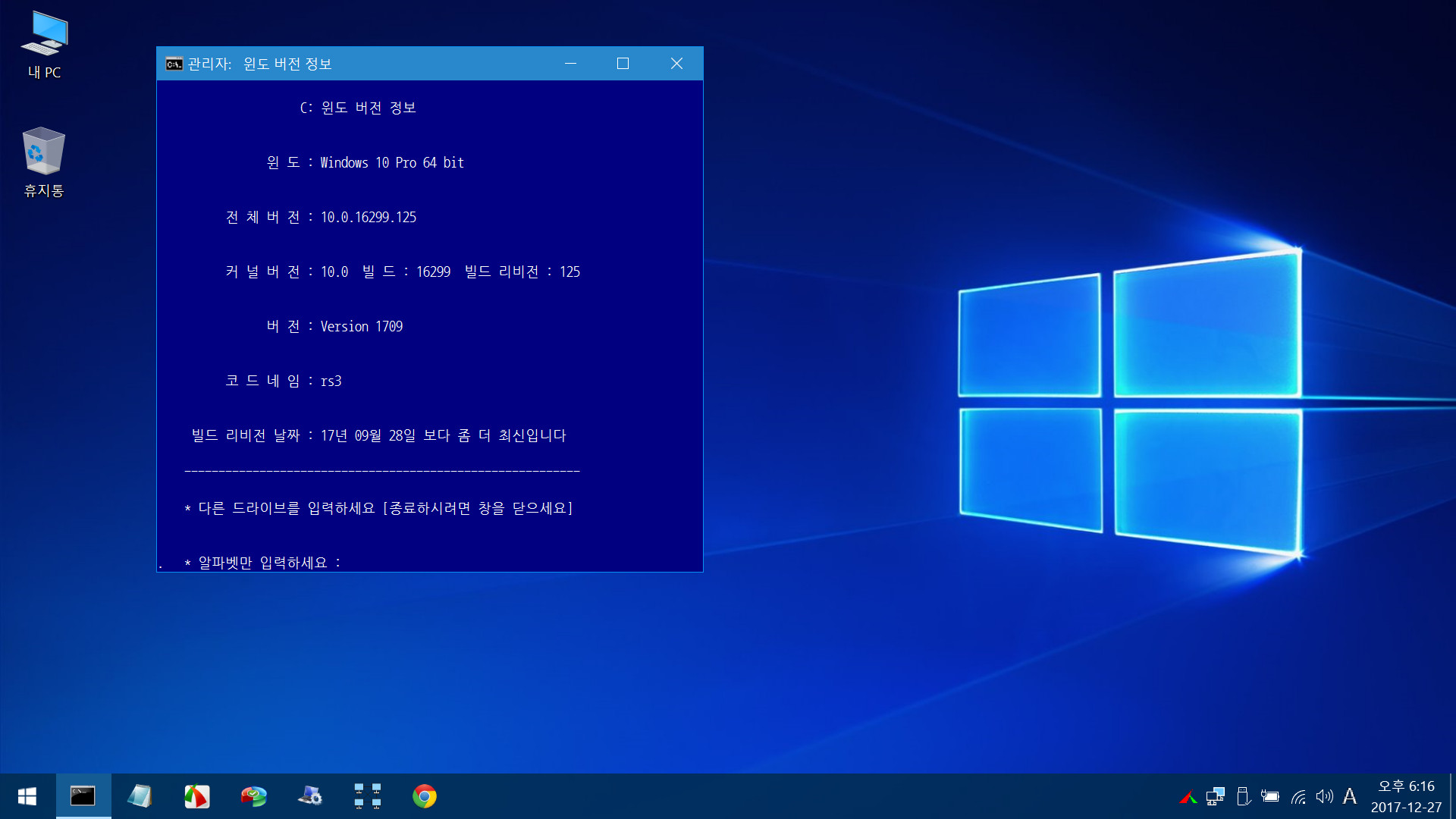Screen dimensions: 1456x819
Task: Open the Wi-Fi network tray icon
Action: (1298, 796)
